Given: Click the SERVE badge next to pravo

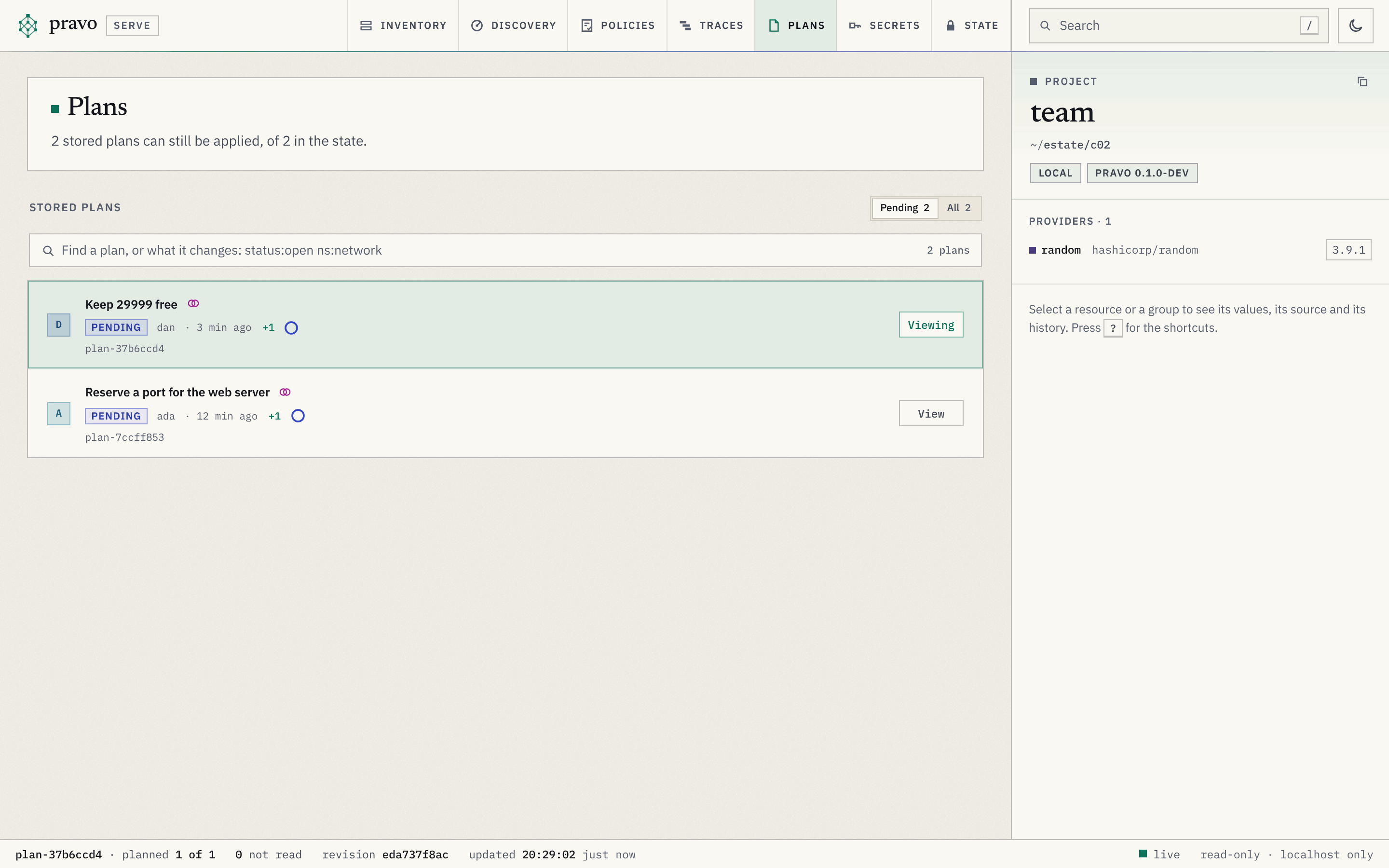Looking at the screenshot, I should click(132, 26).
